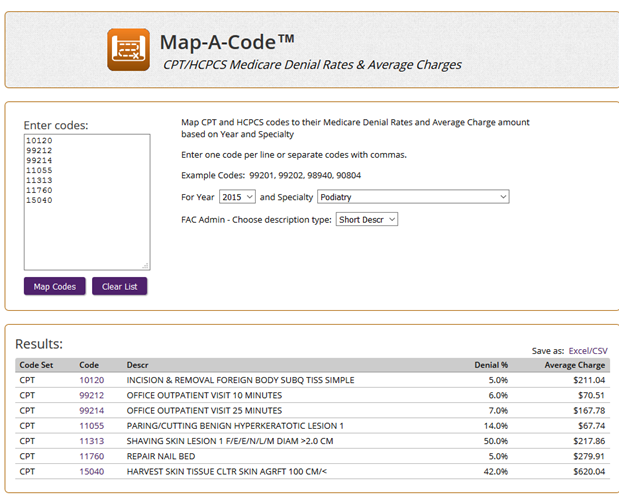Screen dimensions: 619x497
Task: Click the Code Set column header
Action: [x=36, y=365]
